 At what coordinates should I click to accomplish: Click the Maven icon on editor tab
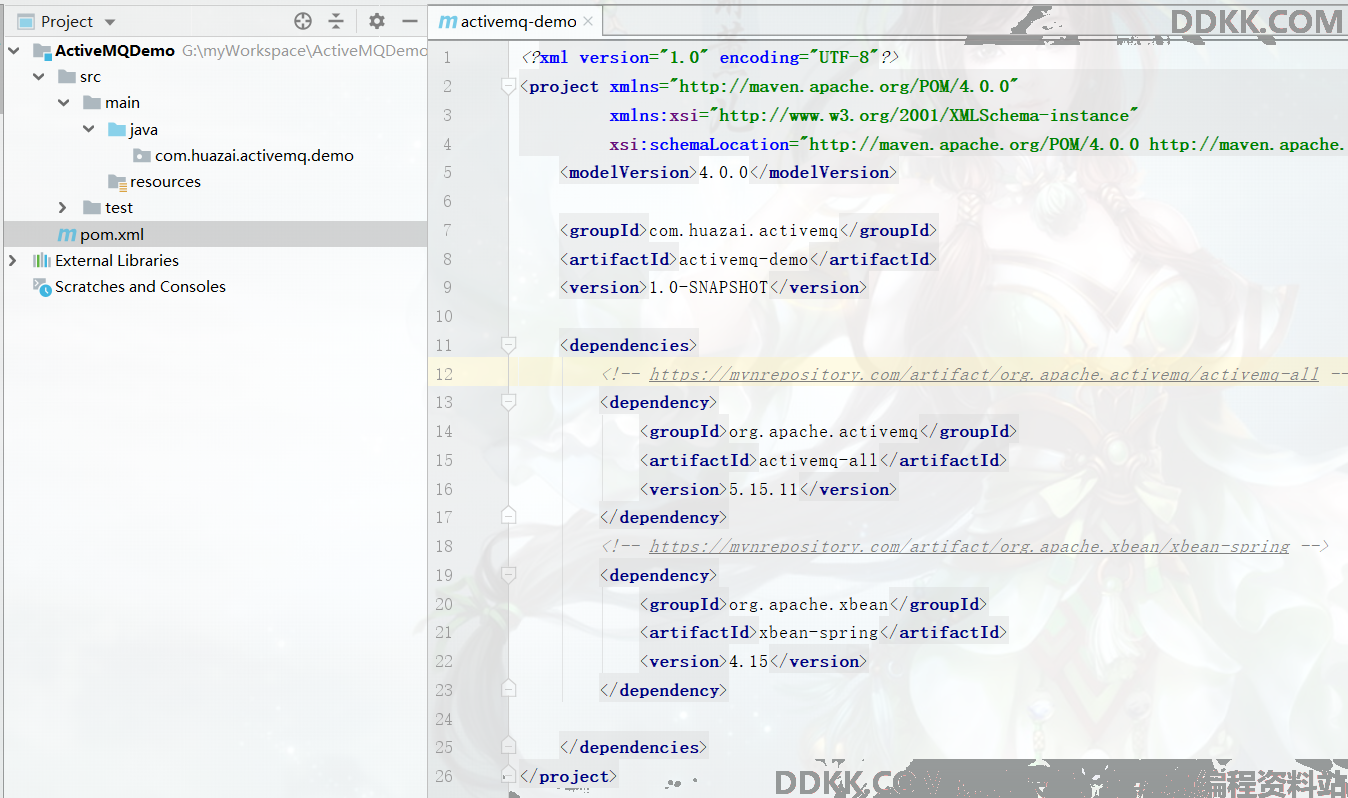click(x=448, y=21)
